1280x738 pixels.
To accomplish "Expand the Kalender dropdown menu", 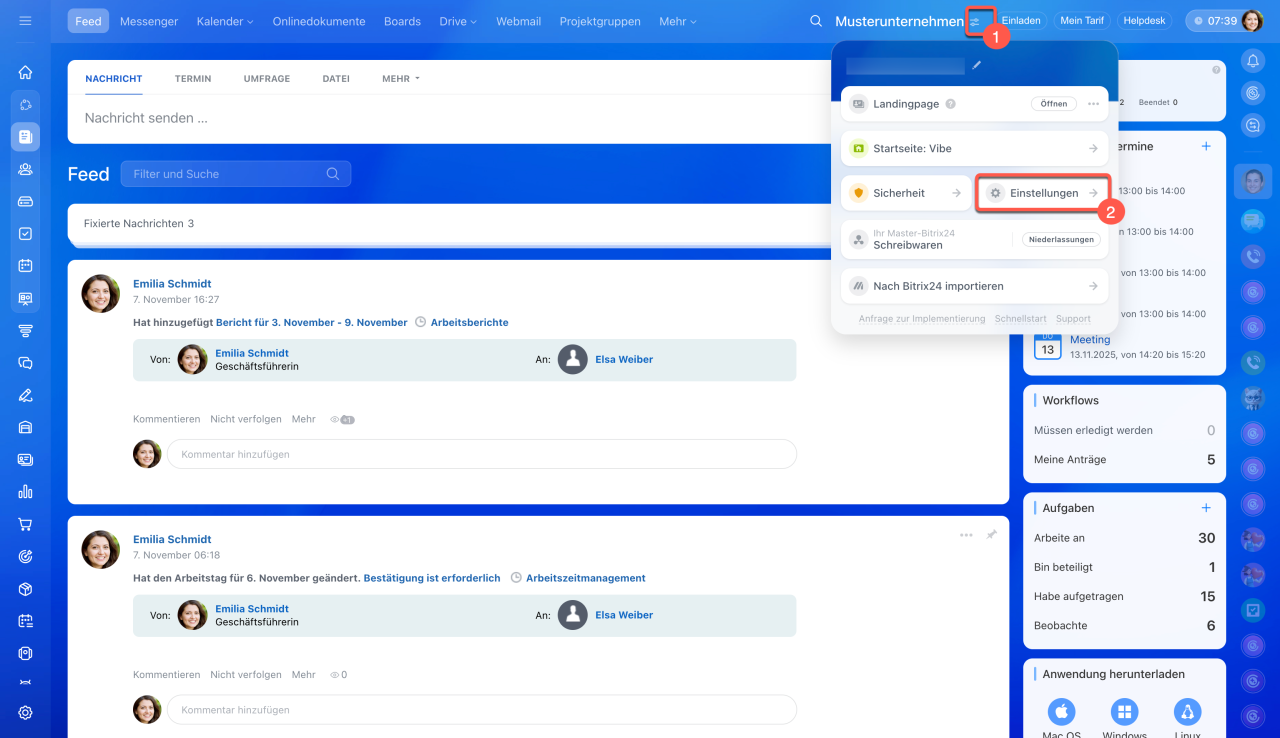I will tap(224, 21).
